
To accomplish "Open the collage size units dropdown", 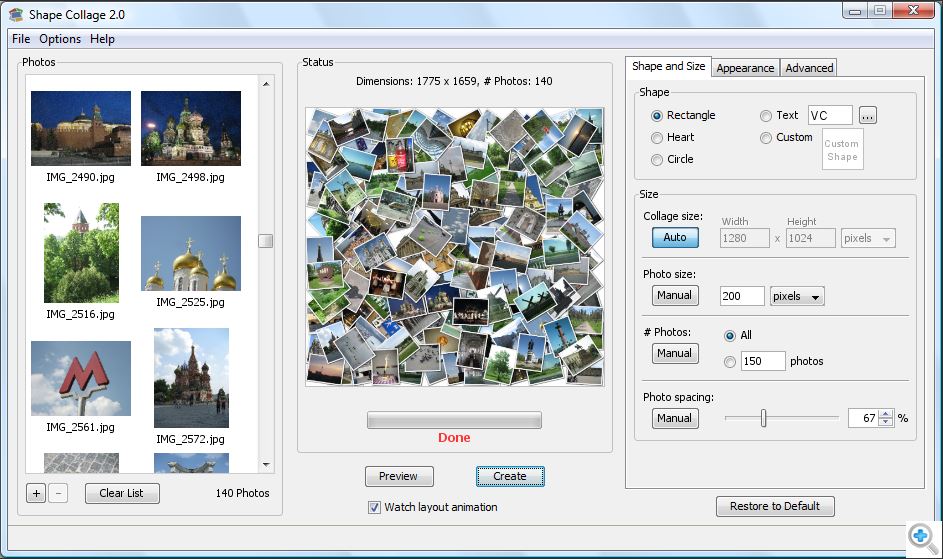I will [868, 238].
